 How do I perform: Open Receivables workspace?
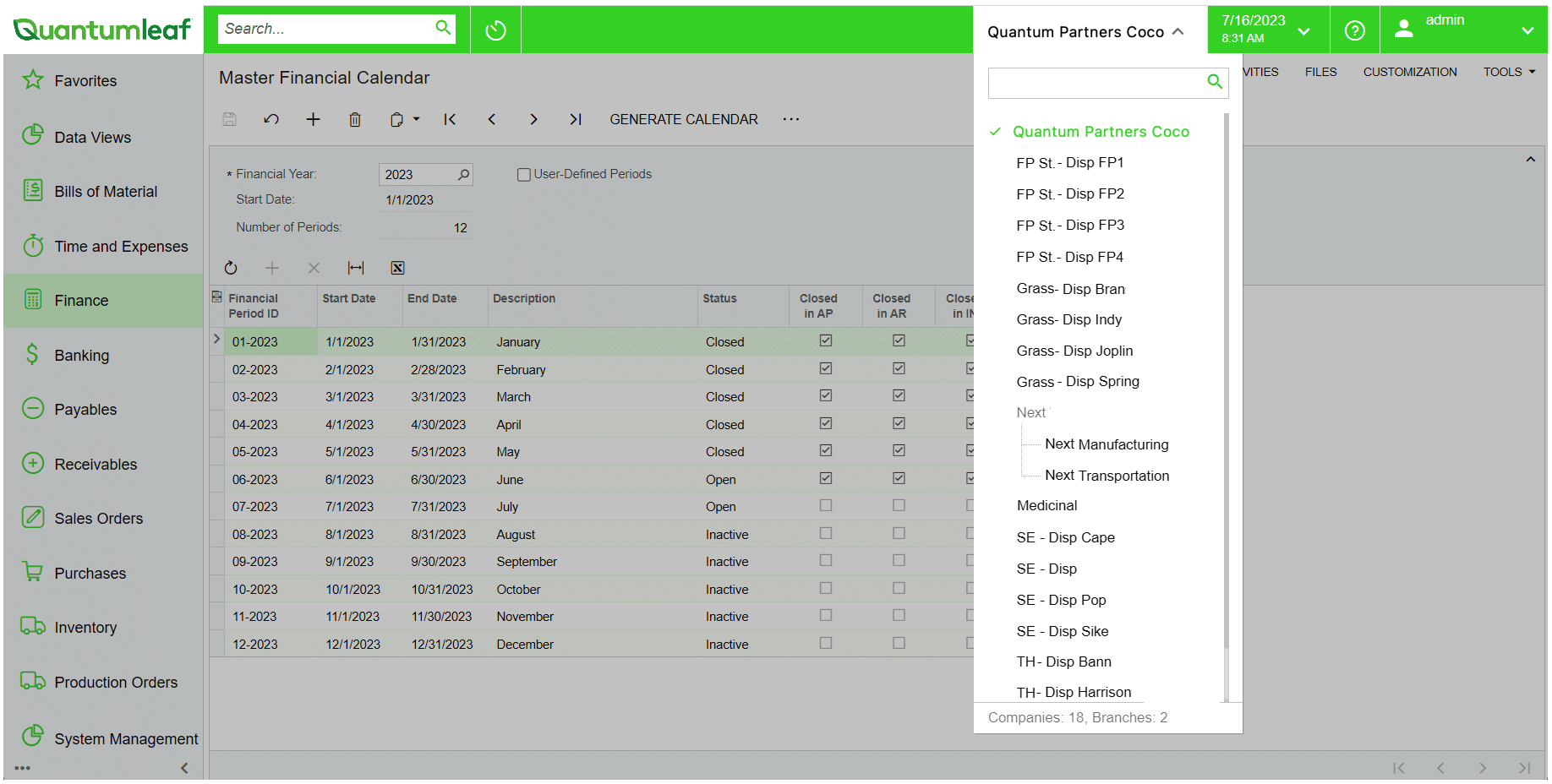click(x=103, y=464)
